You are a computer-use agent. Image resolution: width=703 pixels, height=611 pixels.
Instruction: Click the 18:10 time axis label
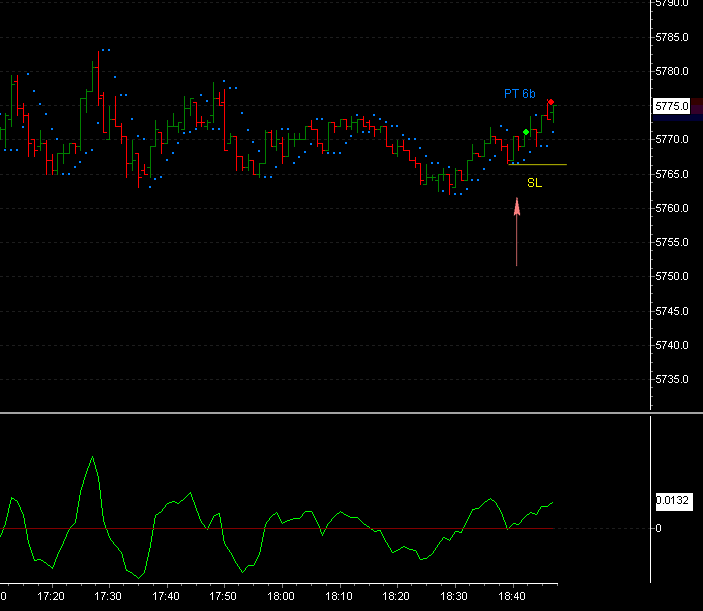339,596
